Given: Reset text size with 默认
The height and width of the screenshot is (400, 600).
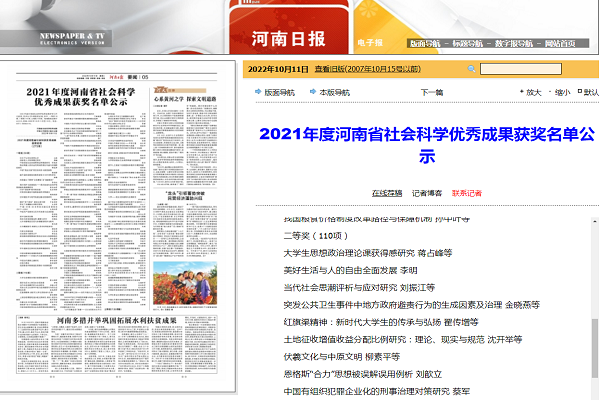Looking at the screenshot, I should pyautogui.click(x=588, y=92).
